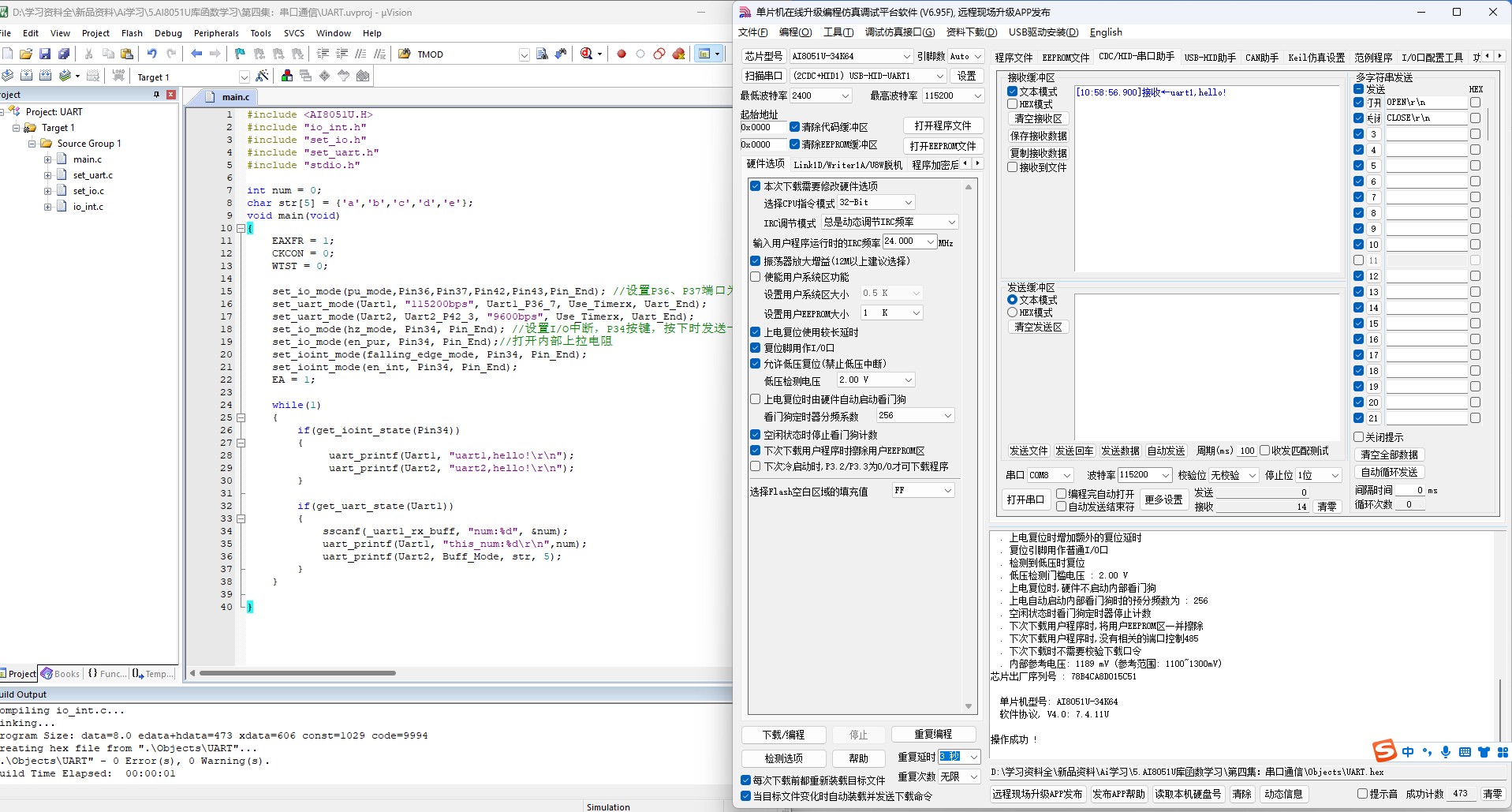Click the Navigate Backward blue arrow
The image size is (1512, 812).
pyautogui.click(x=196, y=54)
